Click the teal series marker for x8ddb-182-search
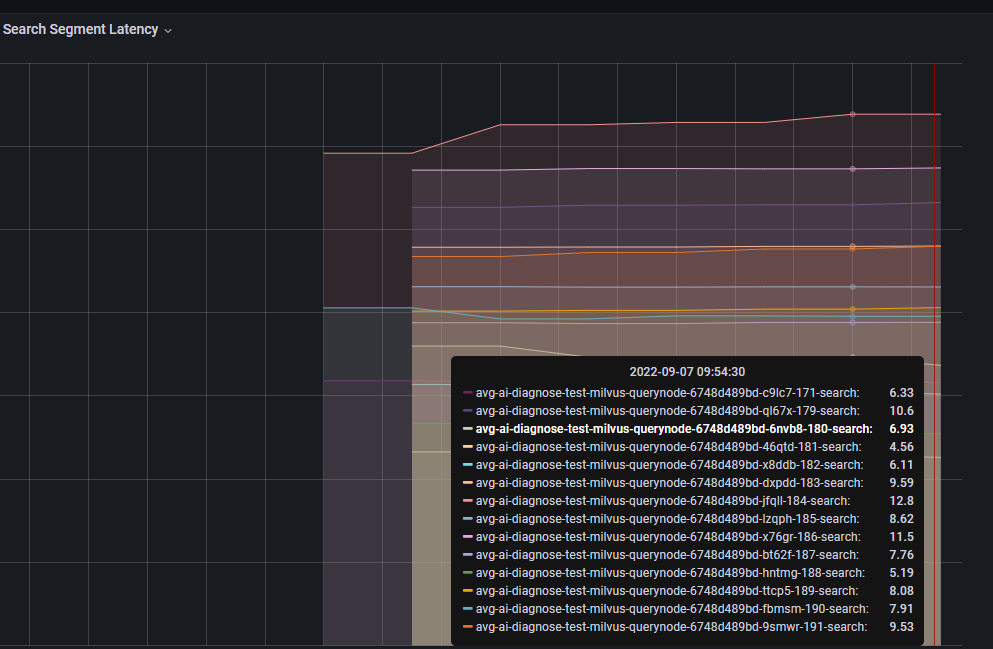993x649 pixels. click(x=468, y=465)
